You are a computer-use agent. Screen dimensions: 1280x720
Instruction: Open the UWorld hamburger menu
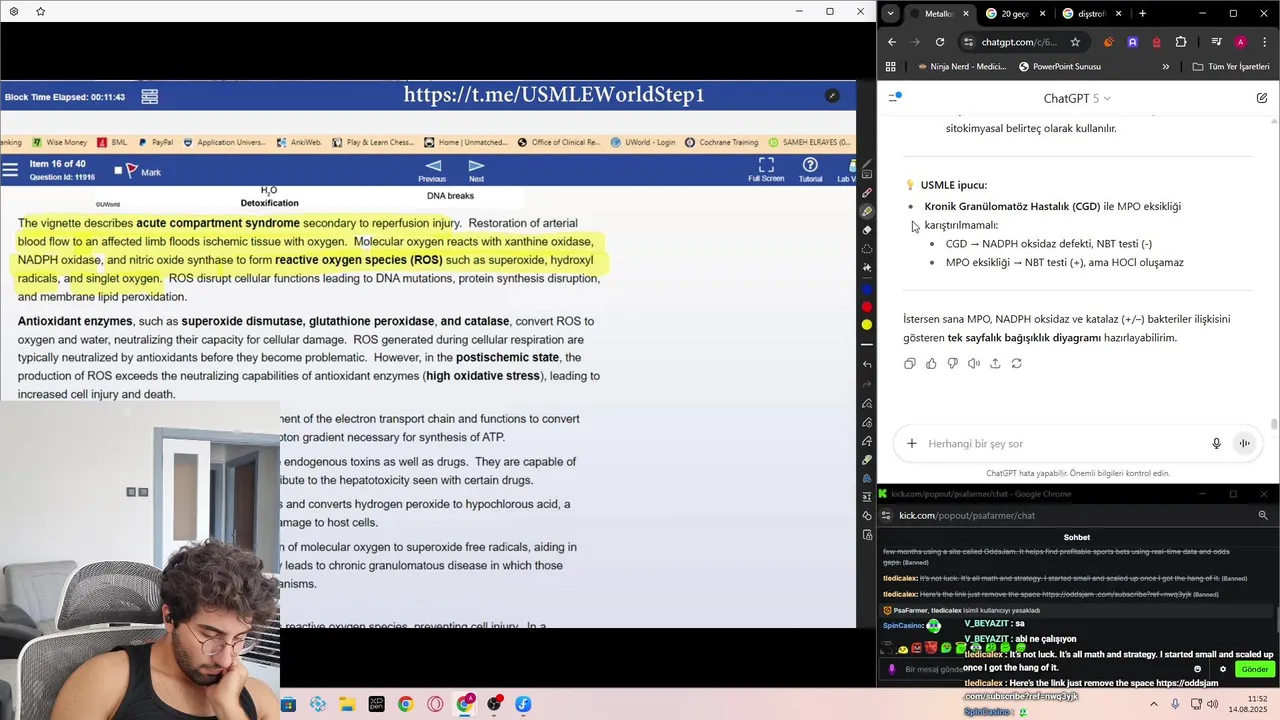pyautogui.click(x=10, y=170)
